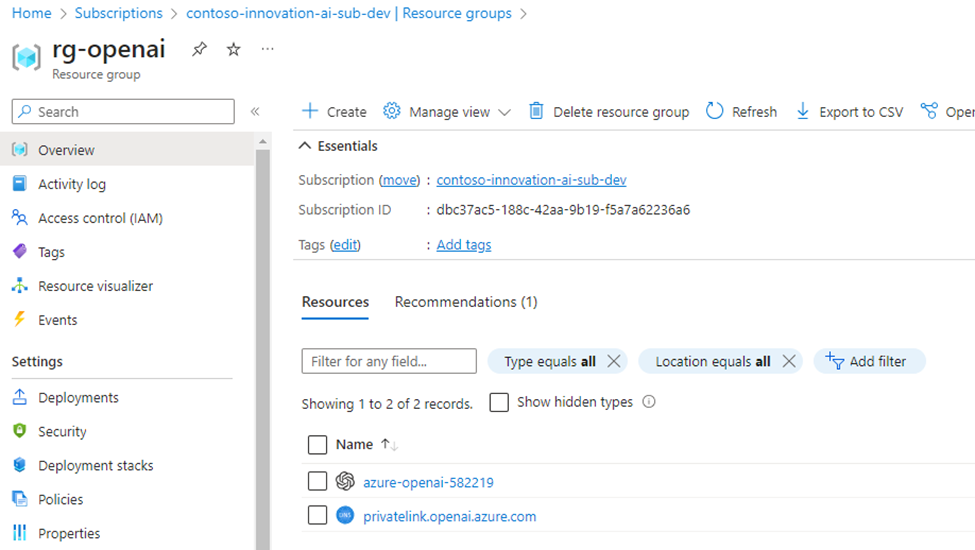
Task: Go to Subscriptions breadcrumb
Action: point(119,13)
